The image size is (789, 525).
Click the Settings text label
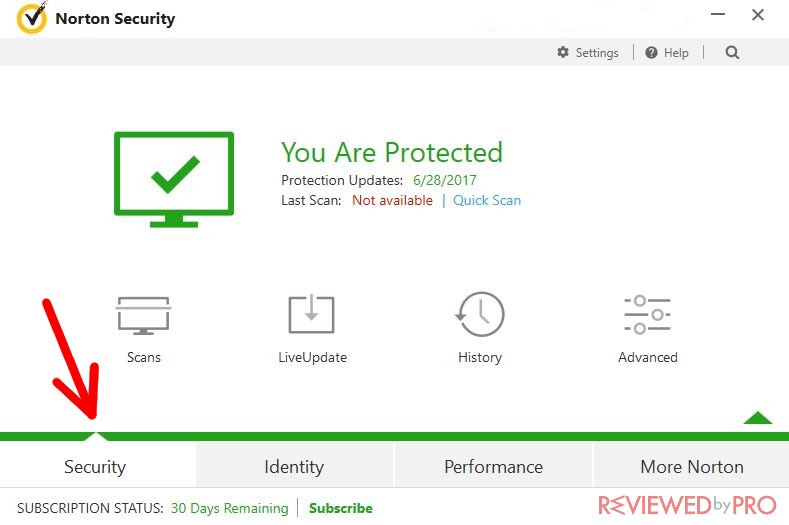[597, 53]
